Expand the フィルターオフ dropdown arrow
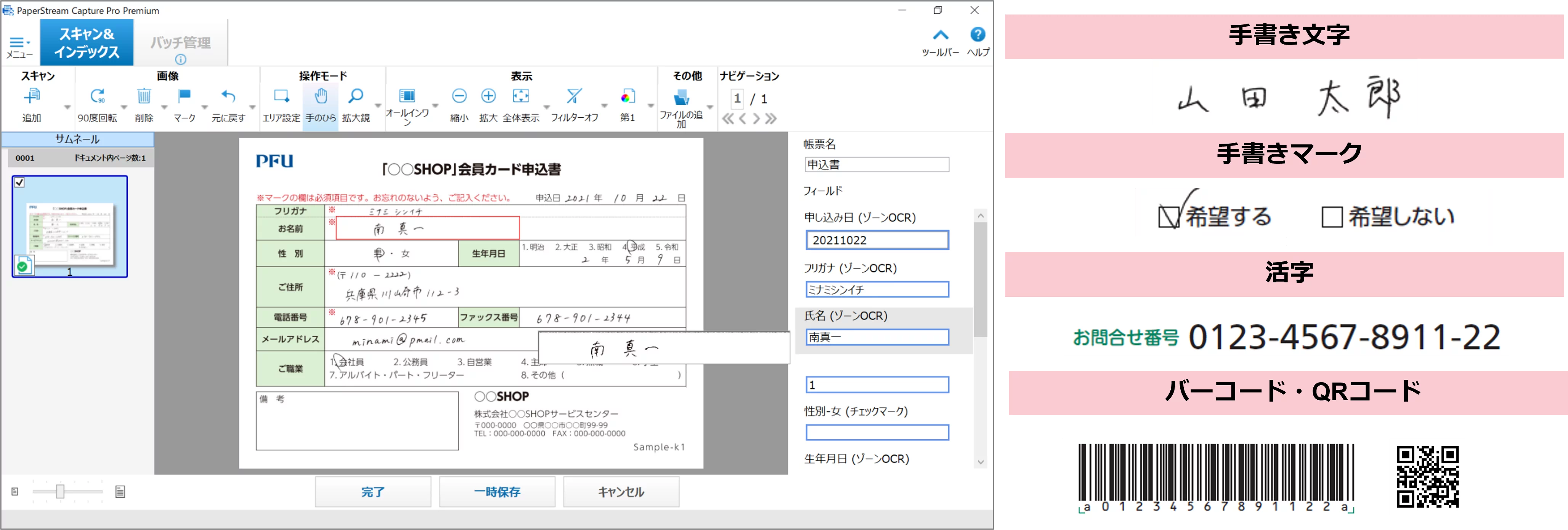 tap(604, 106)
